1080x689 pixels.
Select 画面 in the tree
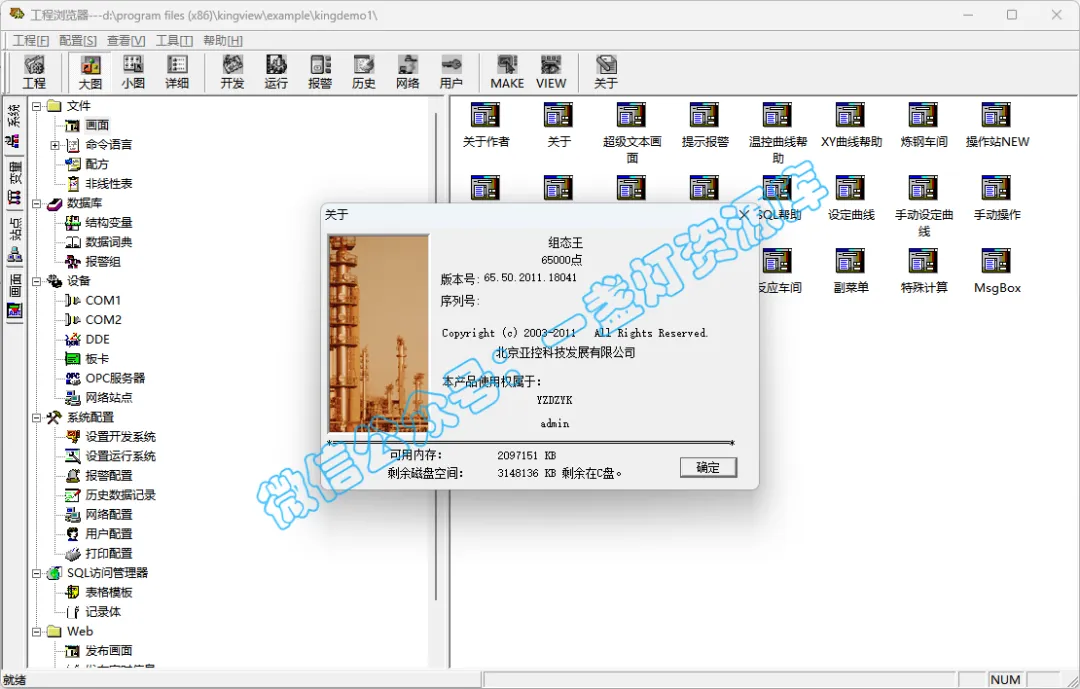coord(97,125)
